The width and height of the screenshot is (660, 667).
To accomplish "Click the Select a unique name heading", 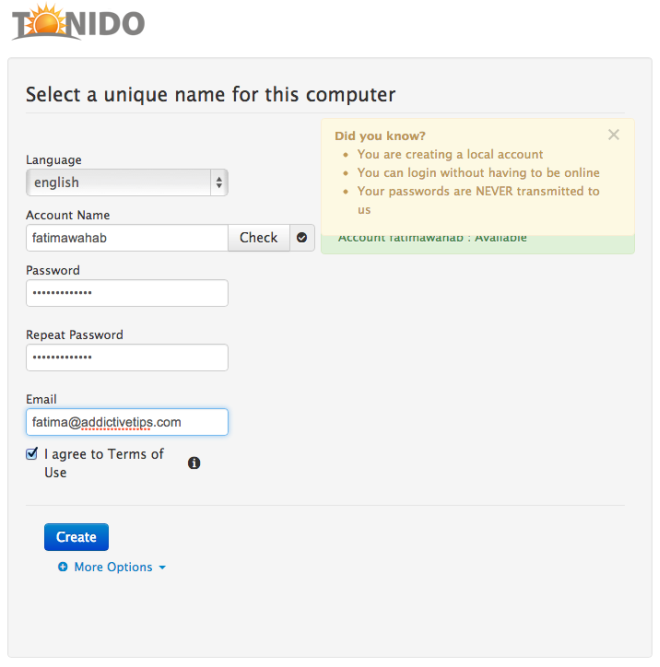I will (211, 94).
